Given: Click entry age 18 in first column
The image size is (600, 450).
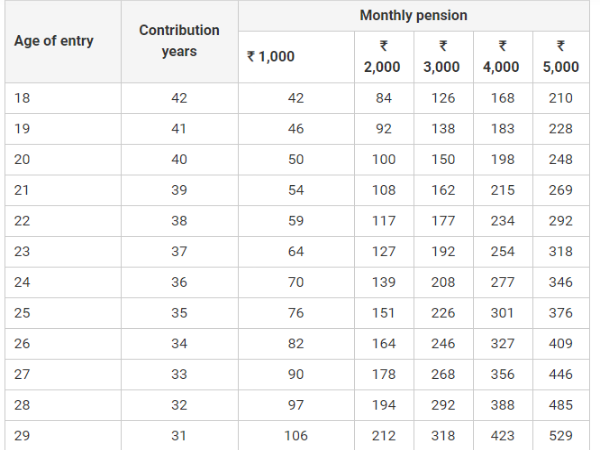Looking at the screenshot, I should pyautogui.click(x=24, y=98).
